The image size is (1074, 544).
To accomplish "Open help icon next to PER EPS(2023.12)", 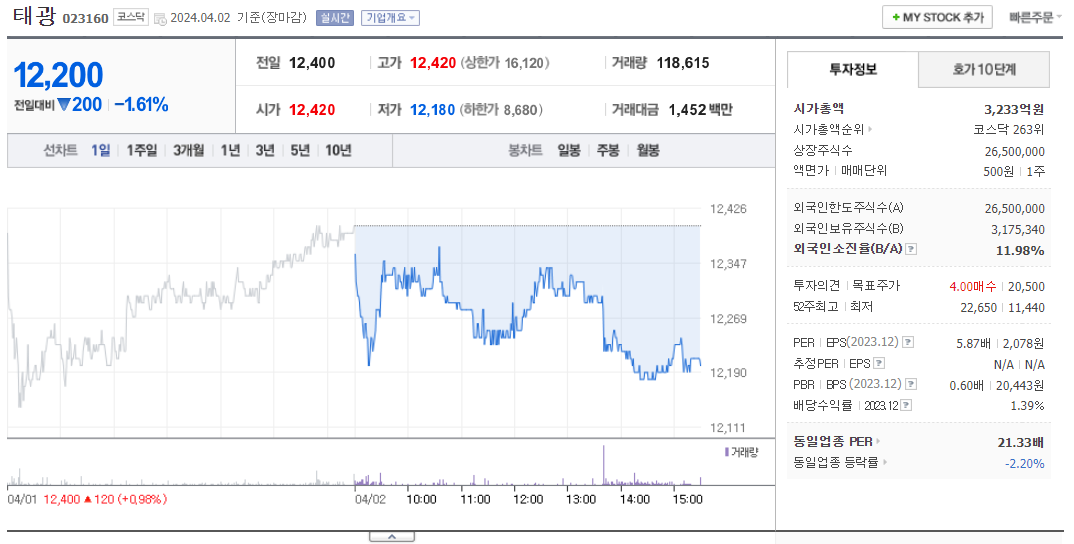I will (908, 343).
